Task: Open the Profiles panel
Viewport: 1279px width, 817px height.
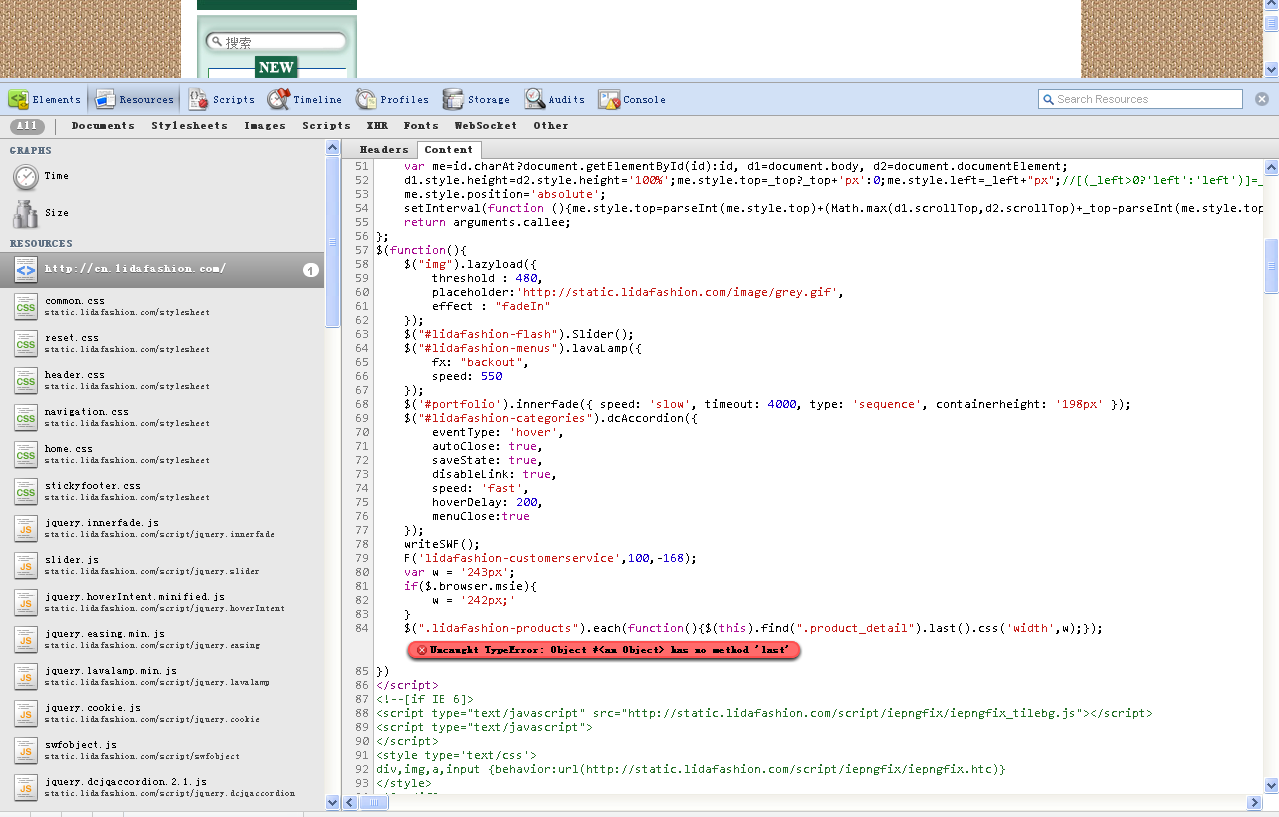Action: 393,99
